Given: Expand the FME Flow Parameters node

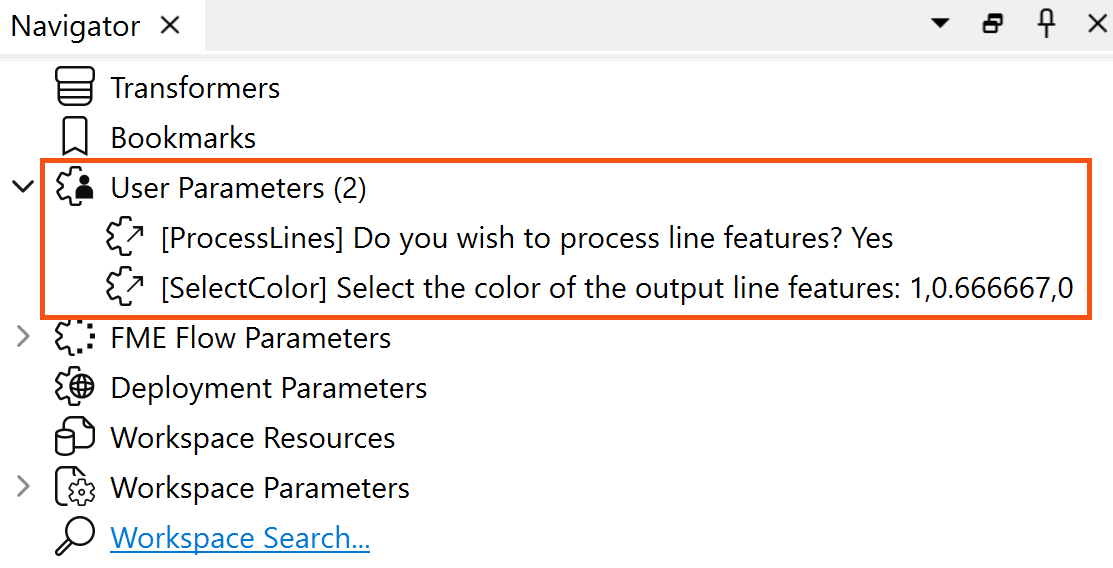Looking at the screenshot, I should 23,338.
